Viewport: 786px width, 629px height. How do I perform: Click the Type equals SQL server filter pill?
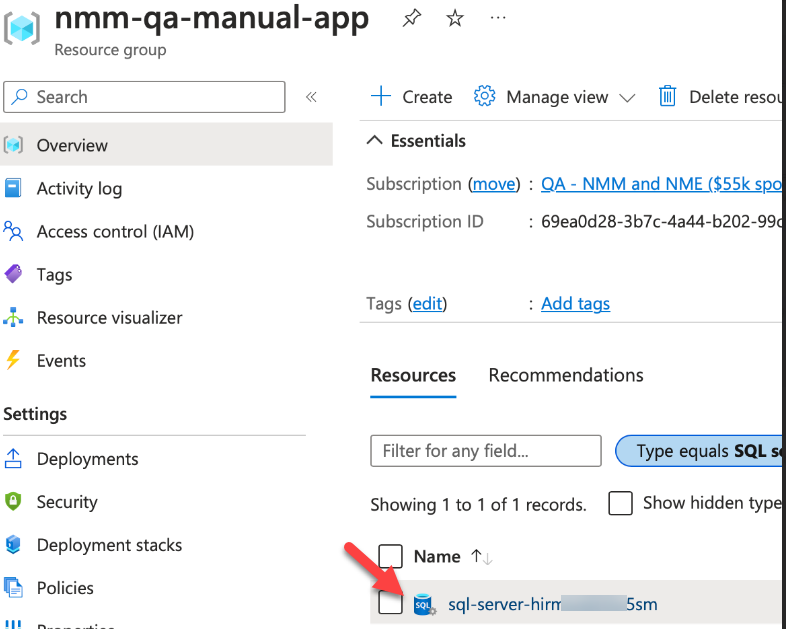coord(699,451)
